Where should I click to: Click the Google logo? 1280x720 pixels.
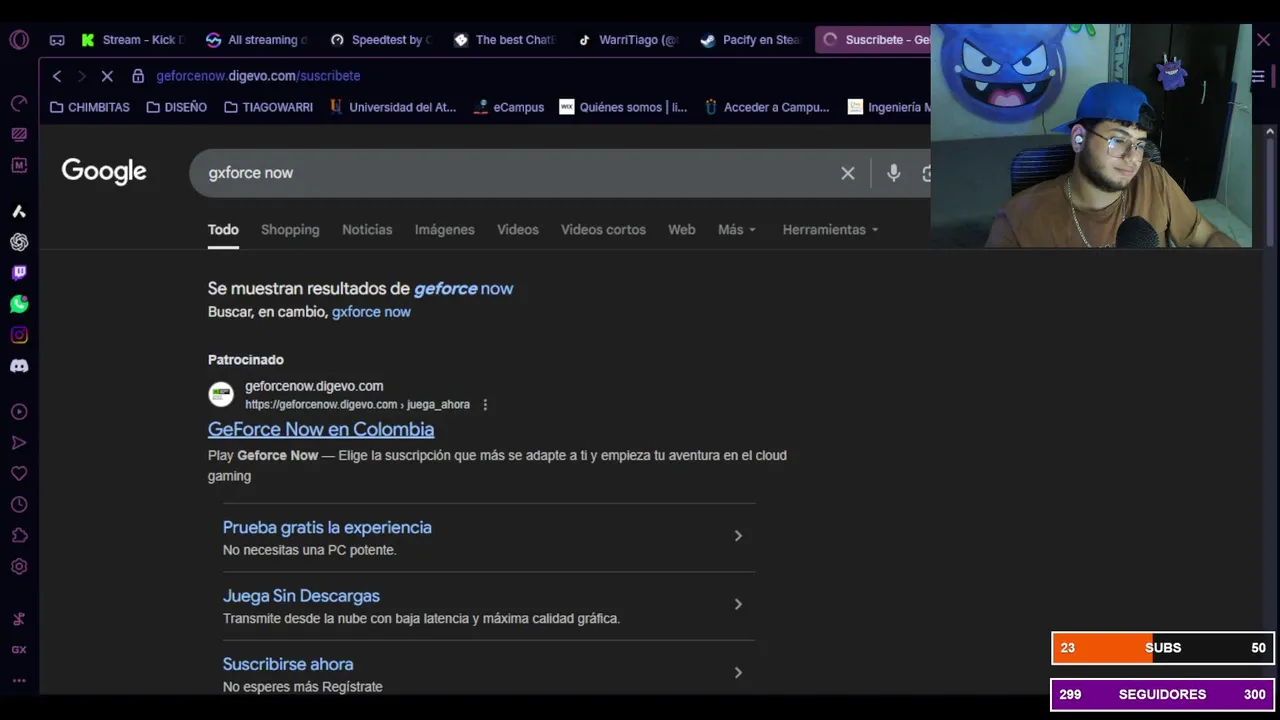(x=104, y=172)
